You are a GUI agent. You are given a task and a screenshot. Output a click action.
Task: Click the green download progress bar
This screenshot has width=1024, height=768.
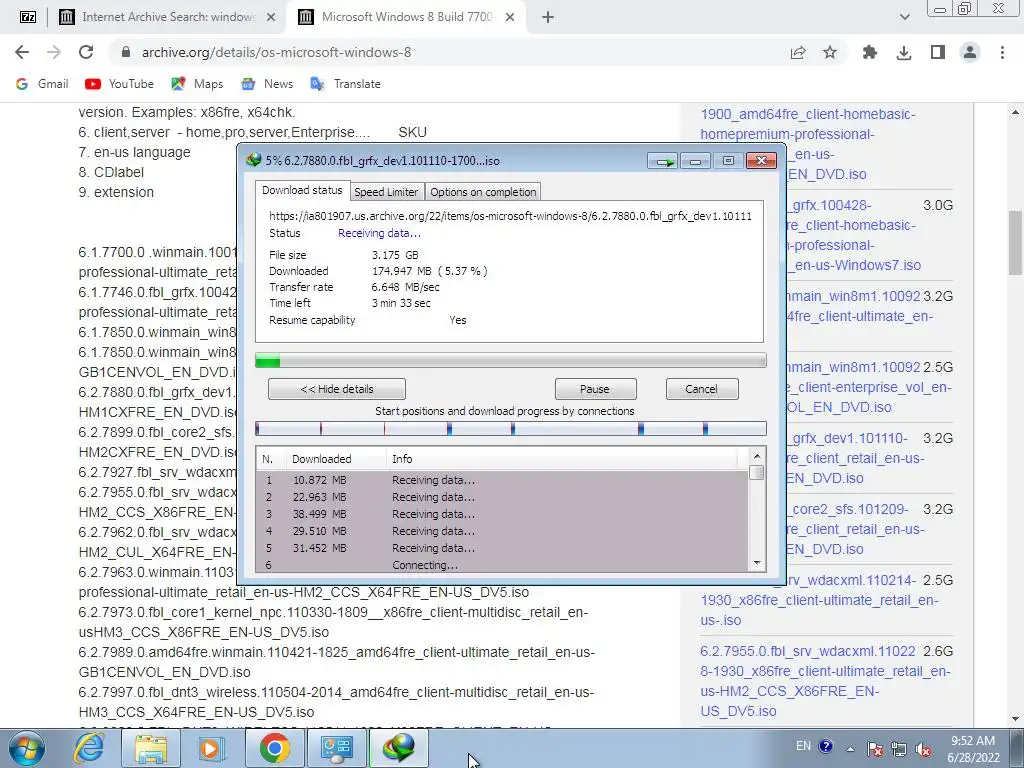(x=511, y=360)
